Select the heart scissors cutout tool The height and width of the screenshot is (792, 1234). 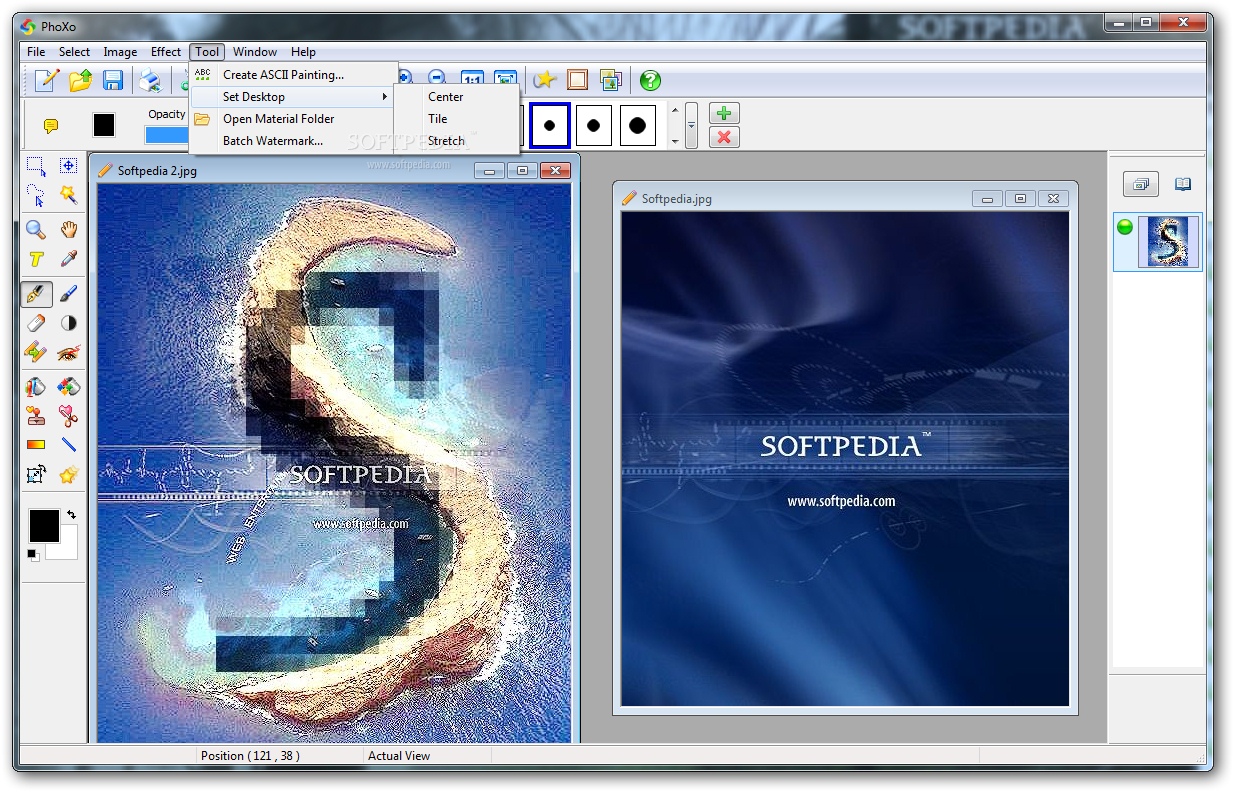[x=68, y=416]
